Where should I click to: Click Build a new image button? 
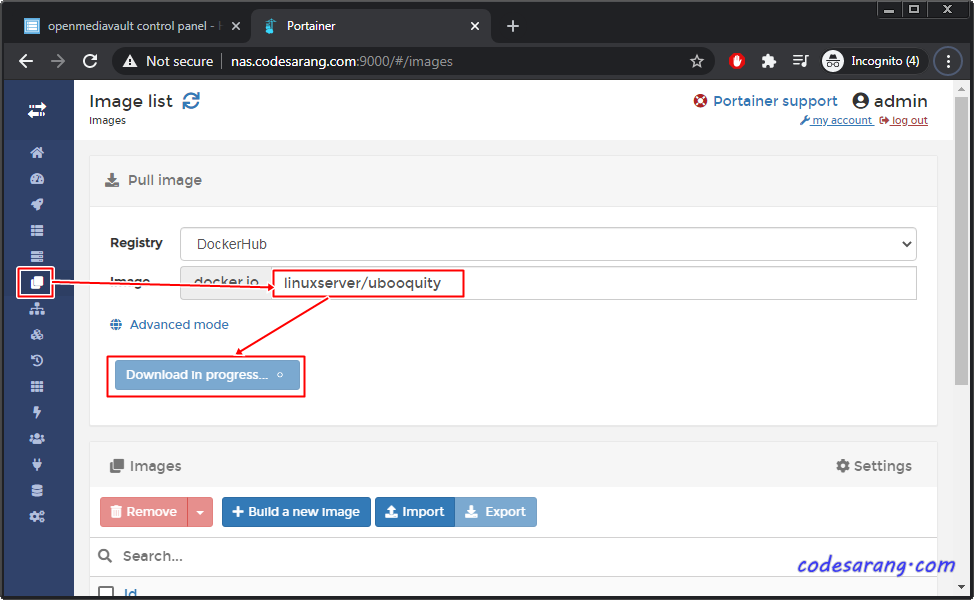point(296,512)
